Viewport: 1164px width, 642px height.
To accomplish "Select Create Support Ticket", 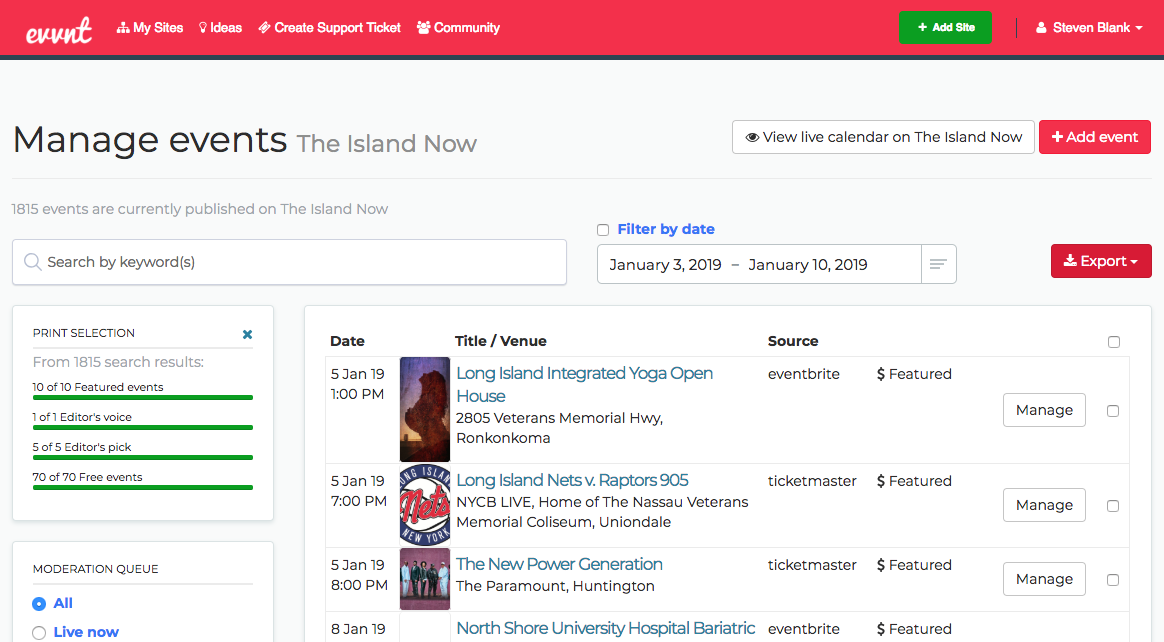I will tap(330, 28).
